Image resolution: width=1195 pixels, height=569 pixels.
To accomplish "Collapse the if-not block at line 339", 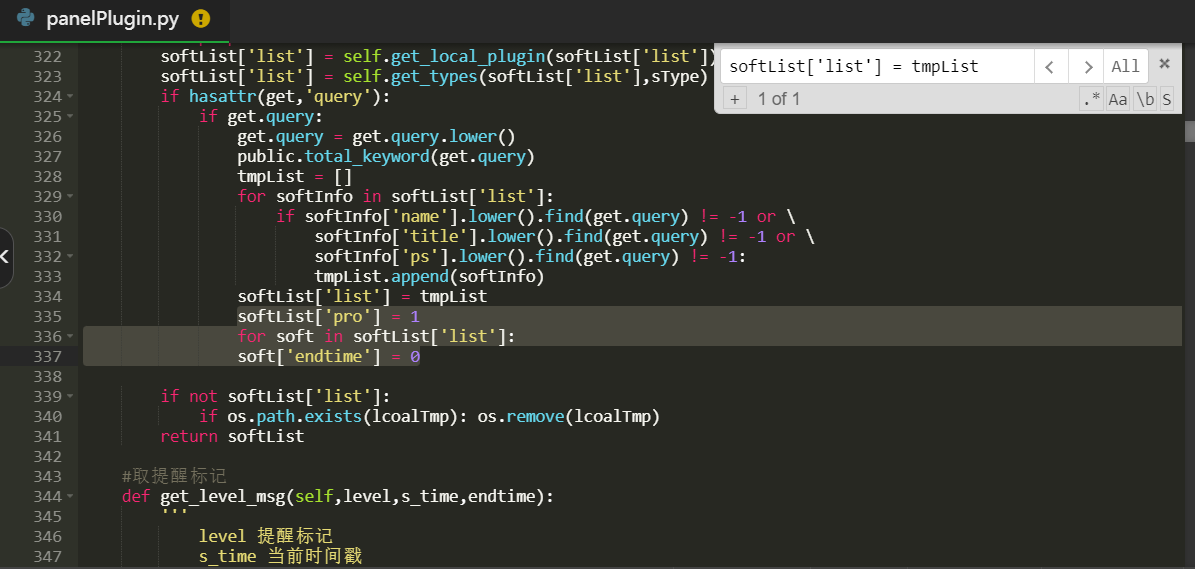I will tap(70, 397).
